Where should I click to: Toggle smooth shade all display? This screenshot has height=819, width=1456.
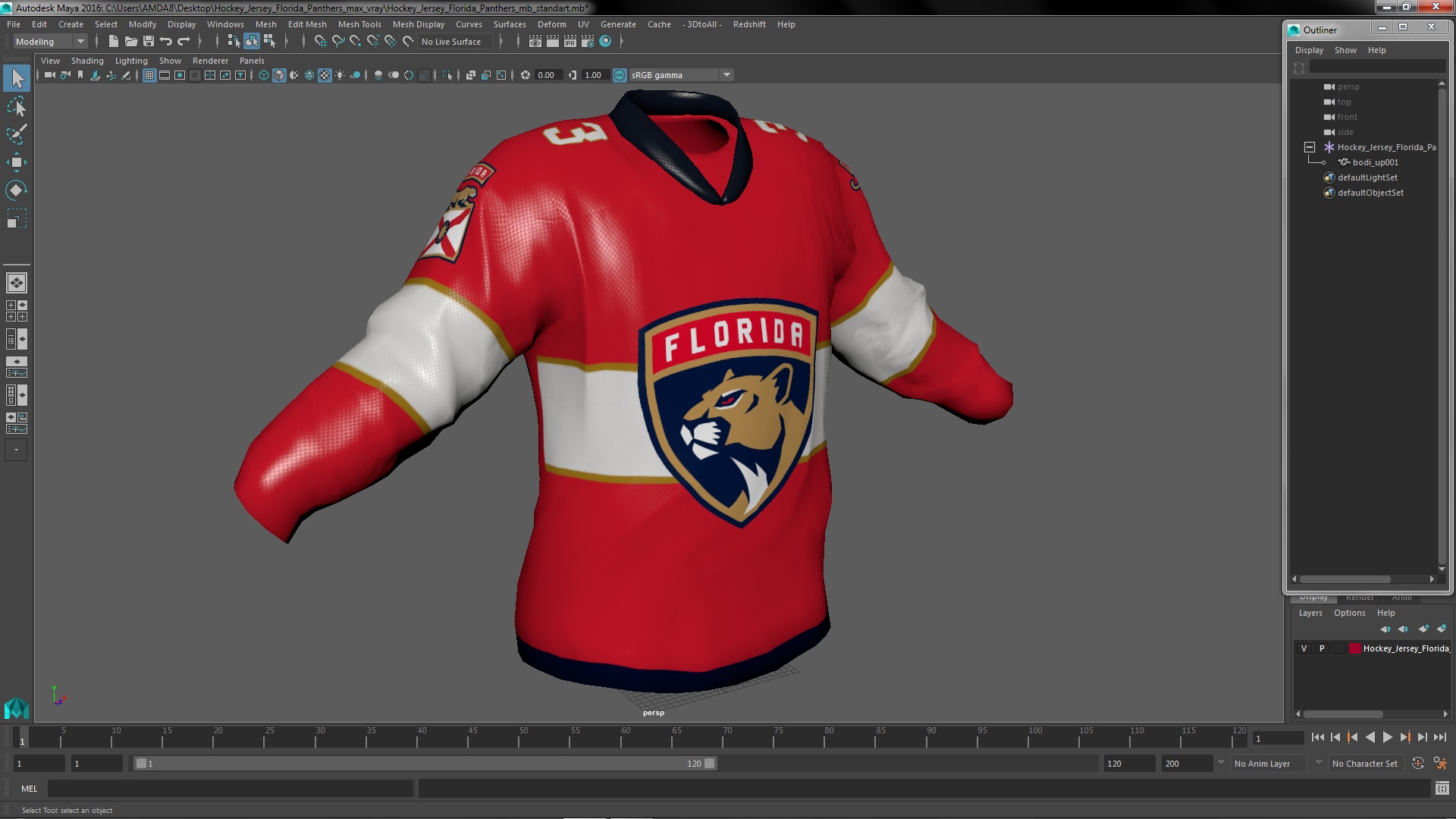coord(279,75)
